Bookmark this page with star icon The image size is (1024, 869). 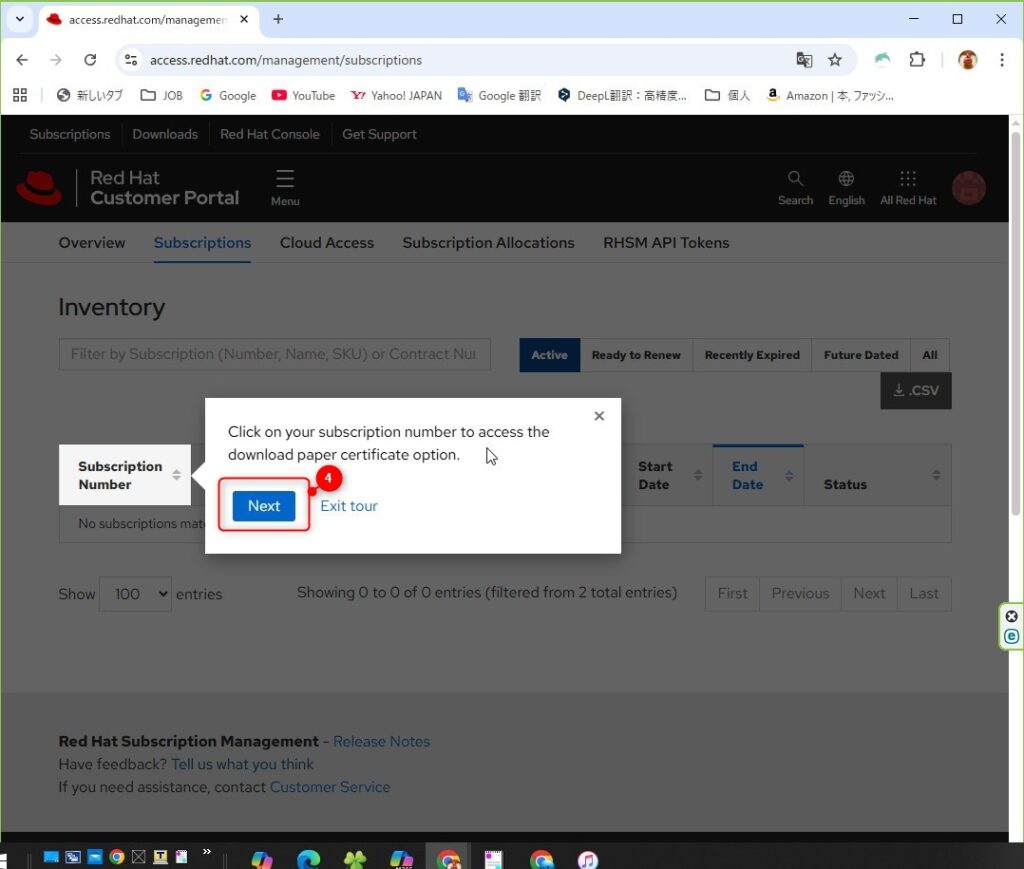point(835,60)
